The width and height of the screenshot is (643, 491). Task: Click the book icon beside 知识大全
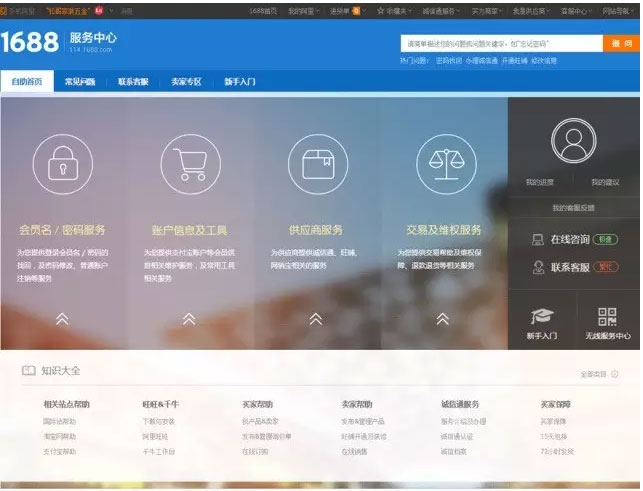(29, 371)
